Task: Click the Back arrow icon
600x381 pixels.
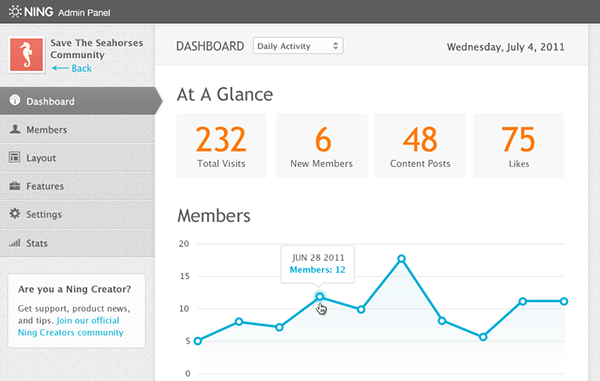Action: (60, 68)
